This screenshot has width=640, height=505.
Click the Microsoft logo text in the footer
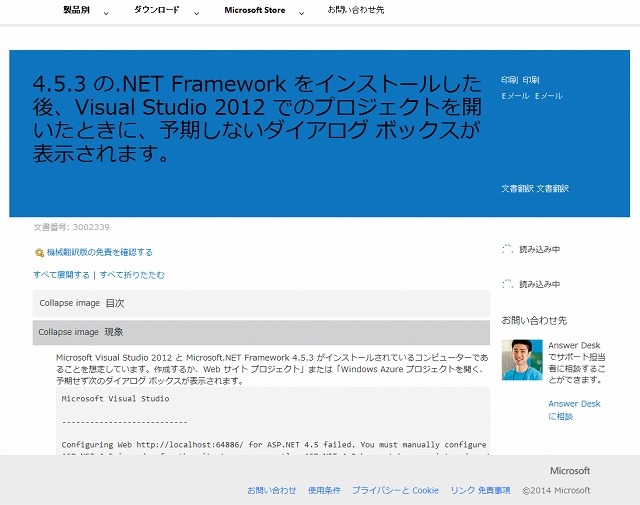click(x=570, y=471)
